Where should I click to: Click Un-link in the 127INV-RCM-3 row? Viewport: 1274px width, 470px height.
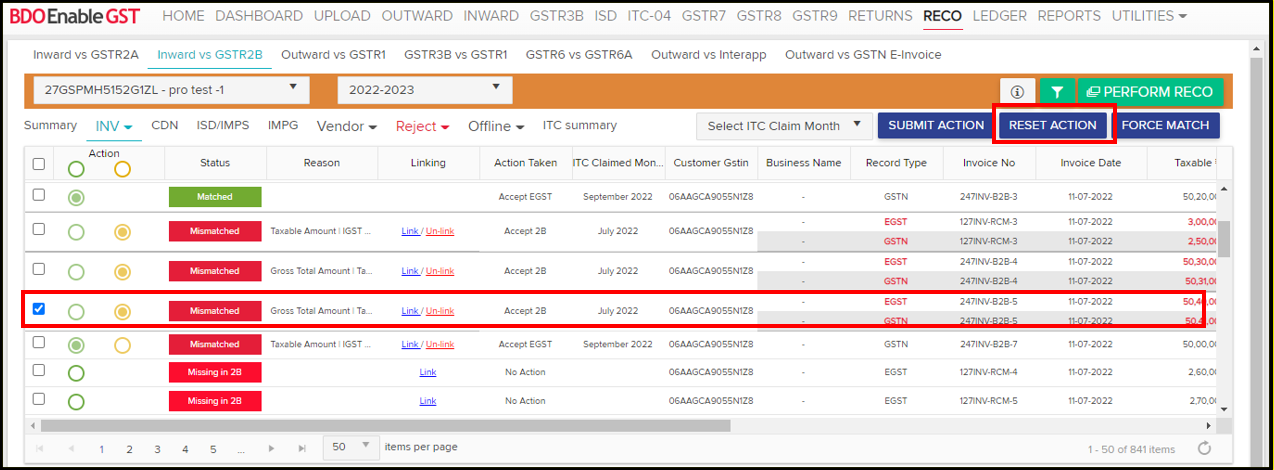pyautogui.click(x=440, y=231)
